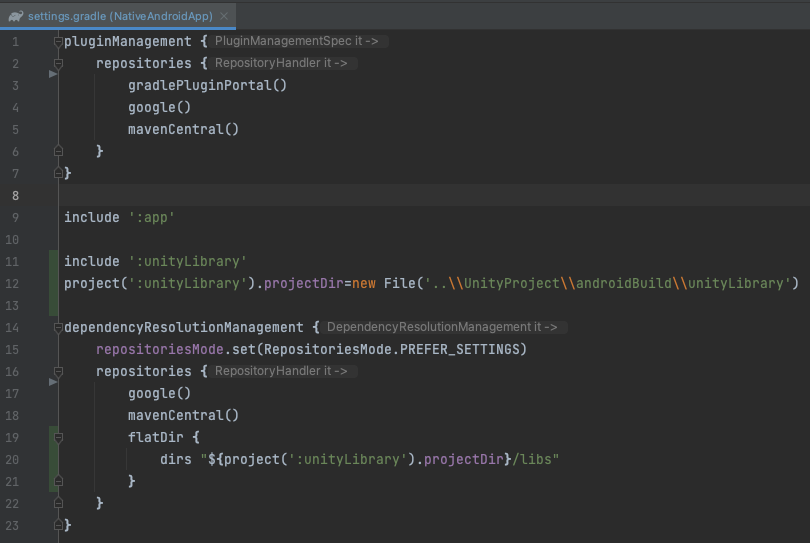Viewport: 810px width, 543px height.
Task: Click ':unityLibrary' string on line 11
Action: pyautogui.click(x=188, y=261)
